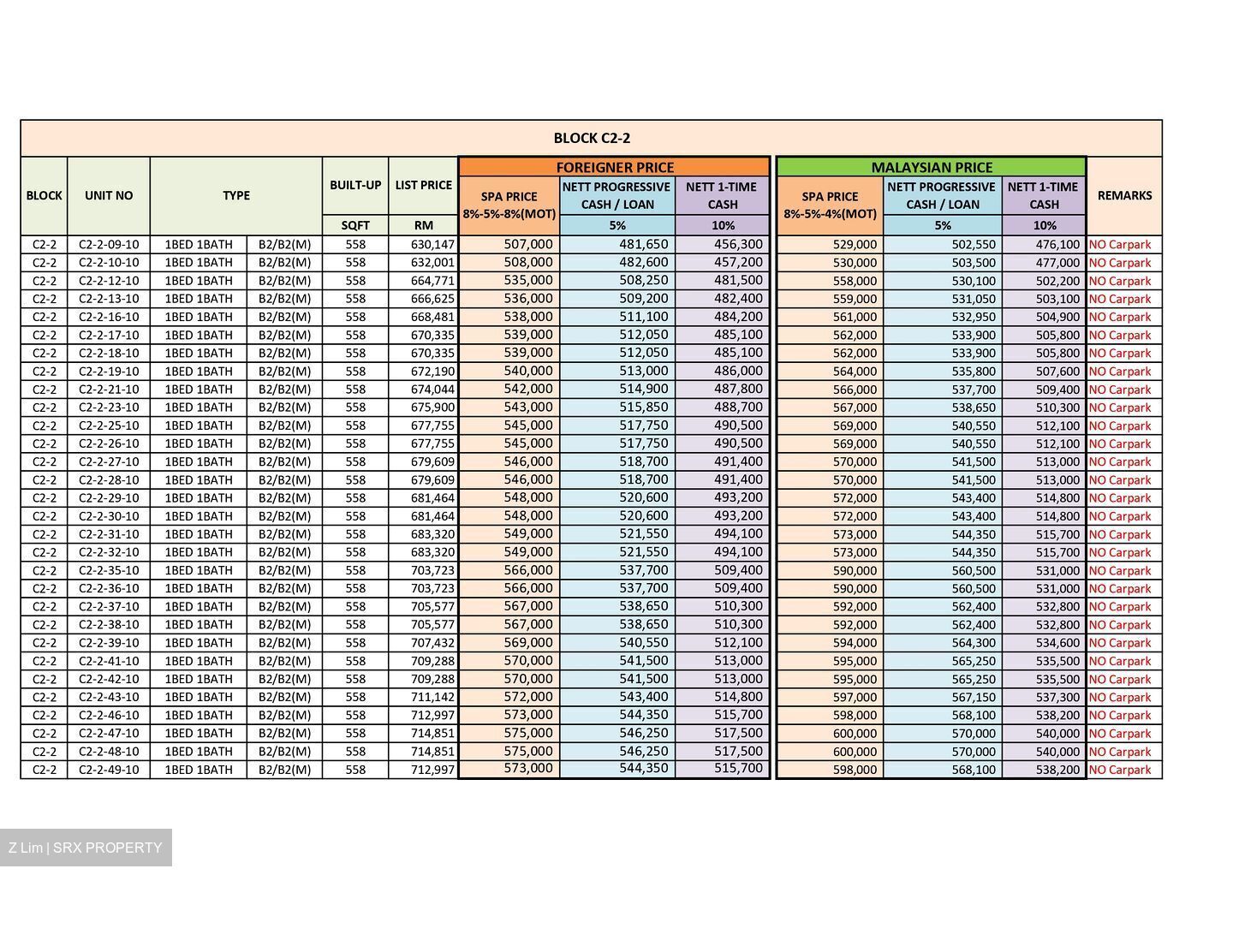Click the BLOCK C2-2 table title
Image resolution: width=1233 pixels, height=952 pixels.
(592, 138)
